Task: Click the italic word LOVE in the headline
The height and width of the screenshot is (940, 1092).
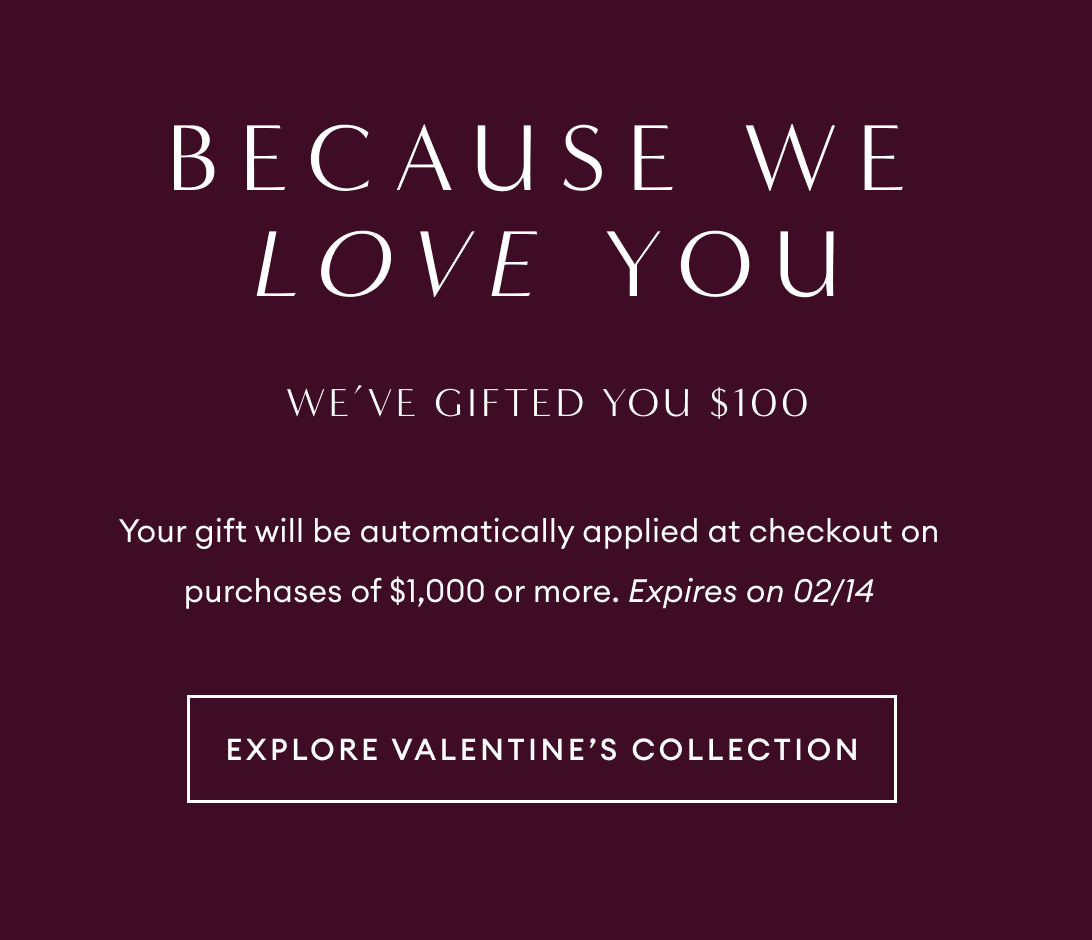Action: click(x=398, y=264)
